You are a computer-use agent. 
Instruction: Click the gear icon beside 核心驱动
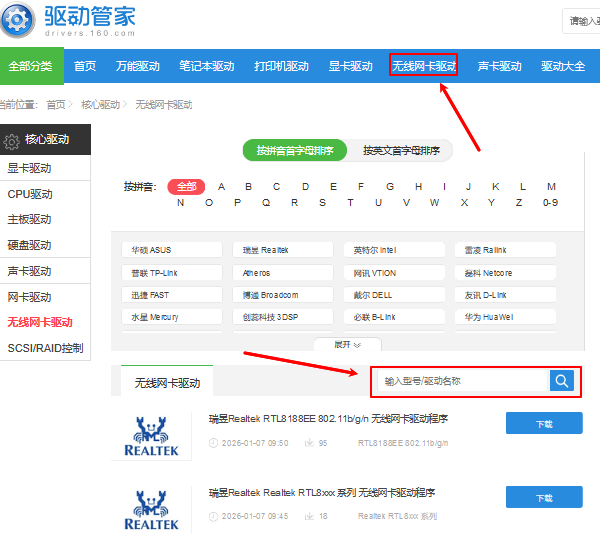[11, 141]
